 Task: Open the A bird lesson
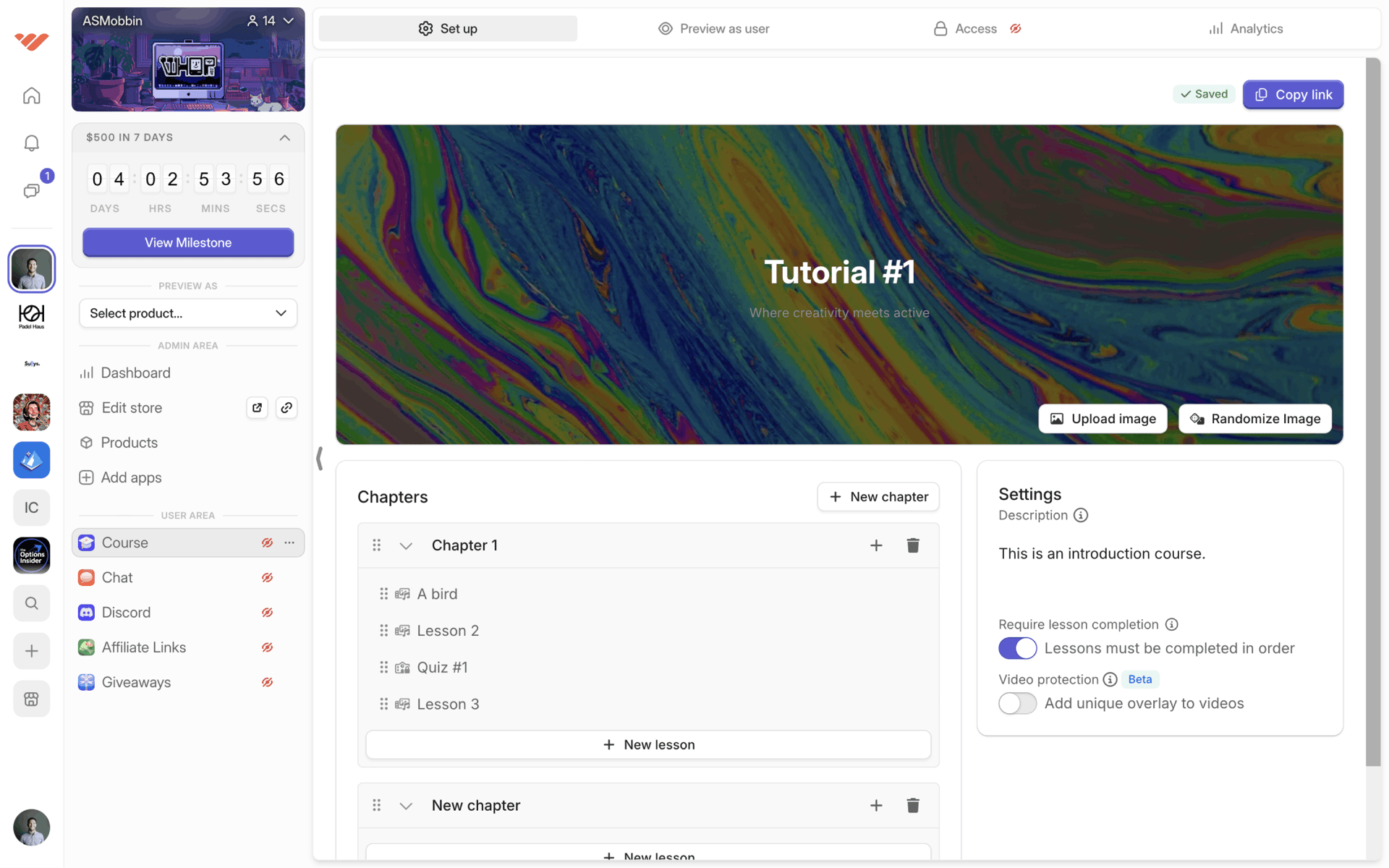[648, 593]
